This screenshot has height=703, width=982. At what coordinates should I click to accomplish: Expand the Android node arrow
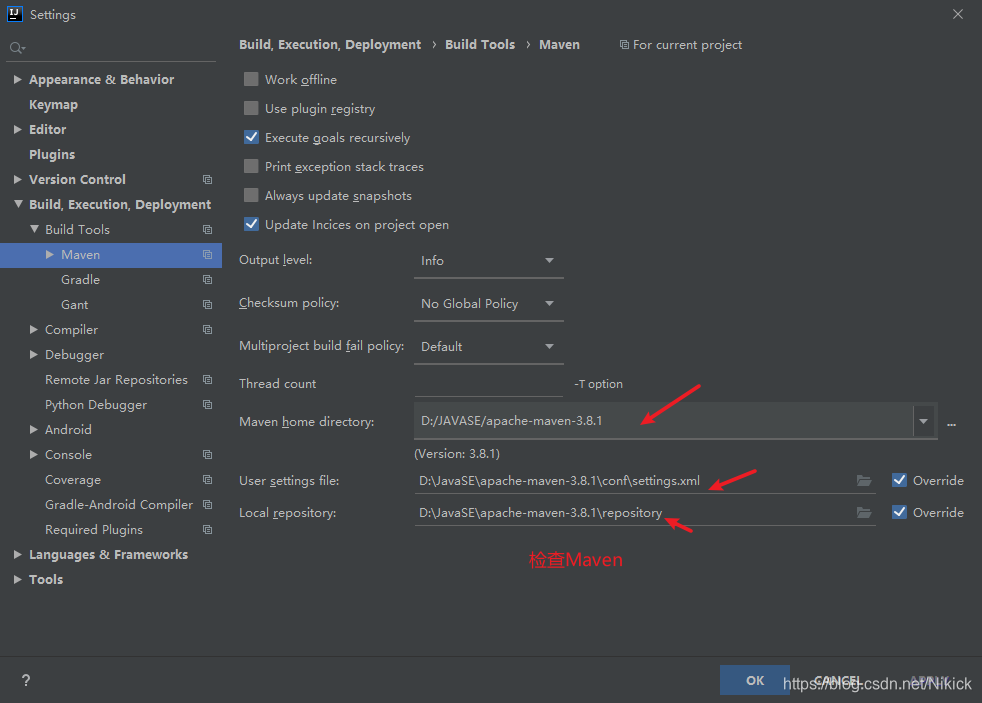coord(34,429)
